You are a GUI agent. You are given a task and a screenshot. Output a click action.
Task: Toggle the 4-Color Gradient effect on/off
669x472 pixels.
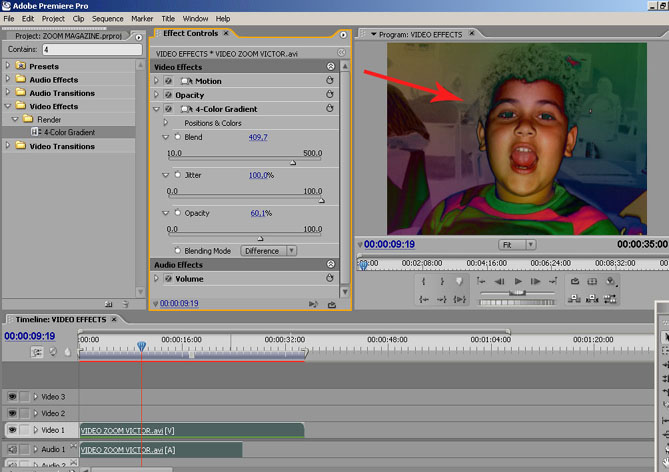click(x=168, y=109)
